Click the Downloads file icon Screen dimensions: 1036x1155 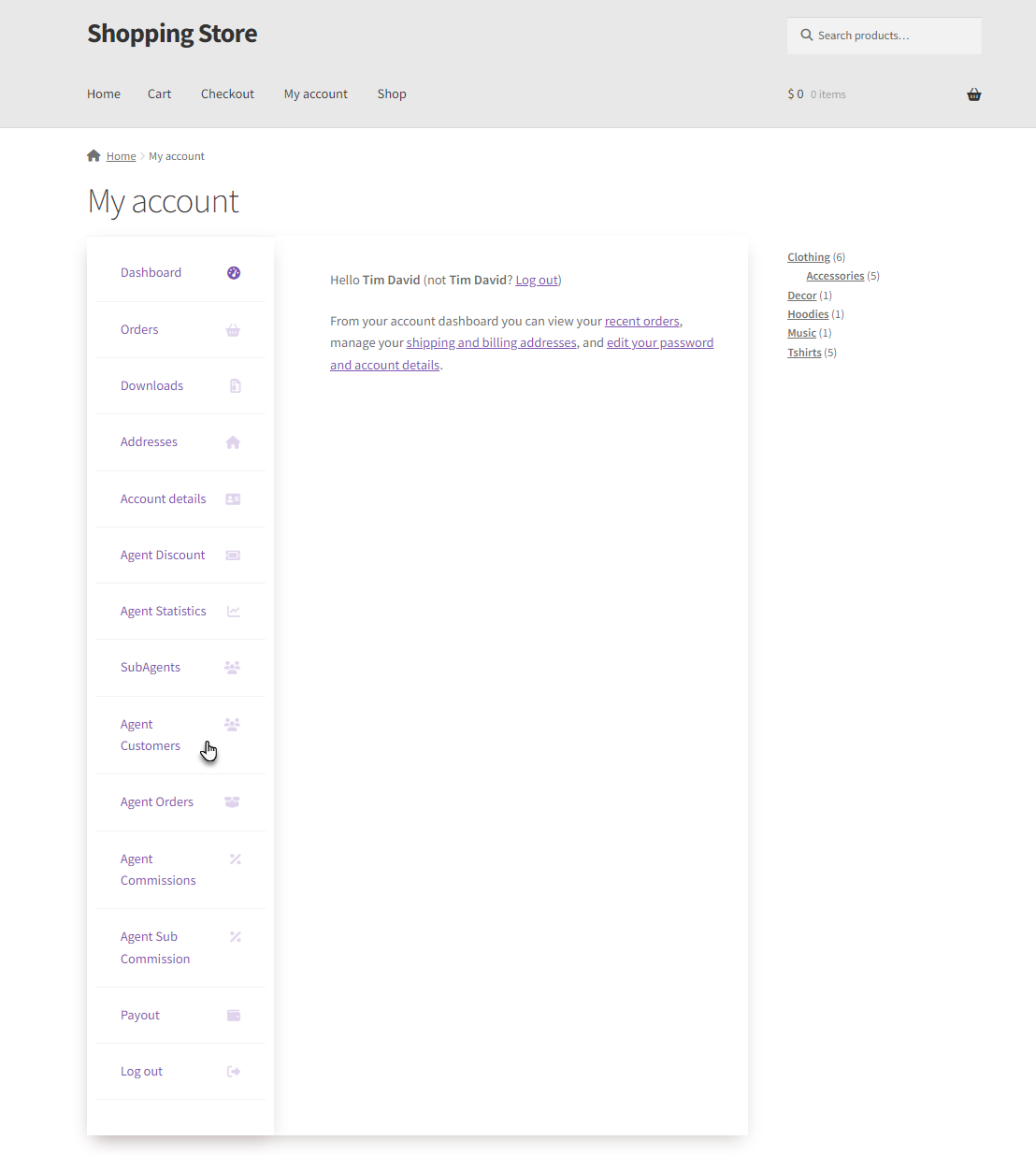click(x=236, y=386)
